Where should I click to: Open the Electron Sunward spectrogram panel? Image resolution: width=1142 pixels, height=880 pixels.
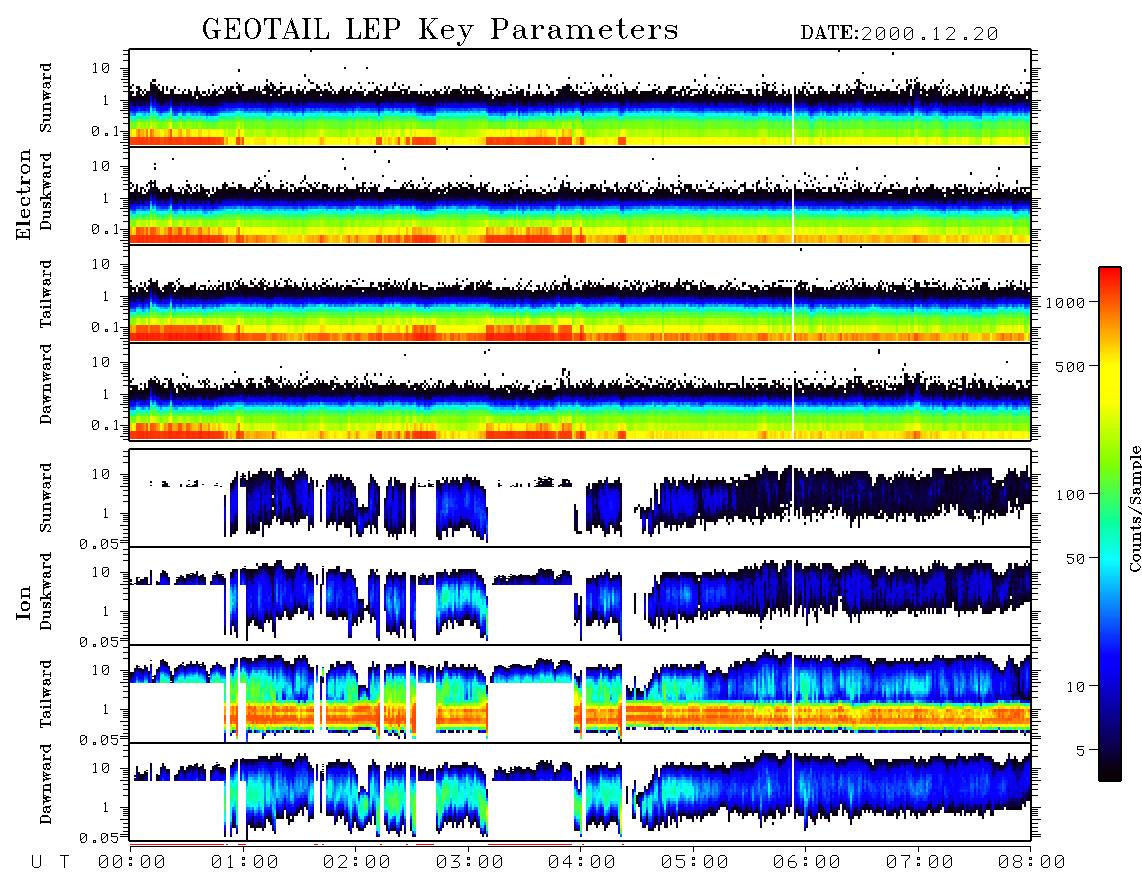[580, 98]
